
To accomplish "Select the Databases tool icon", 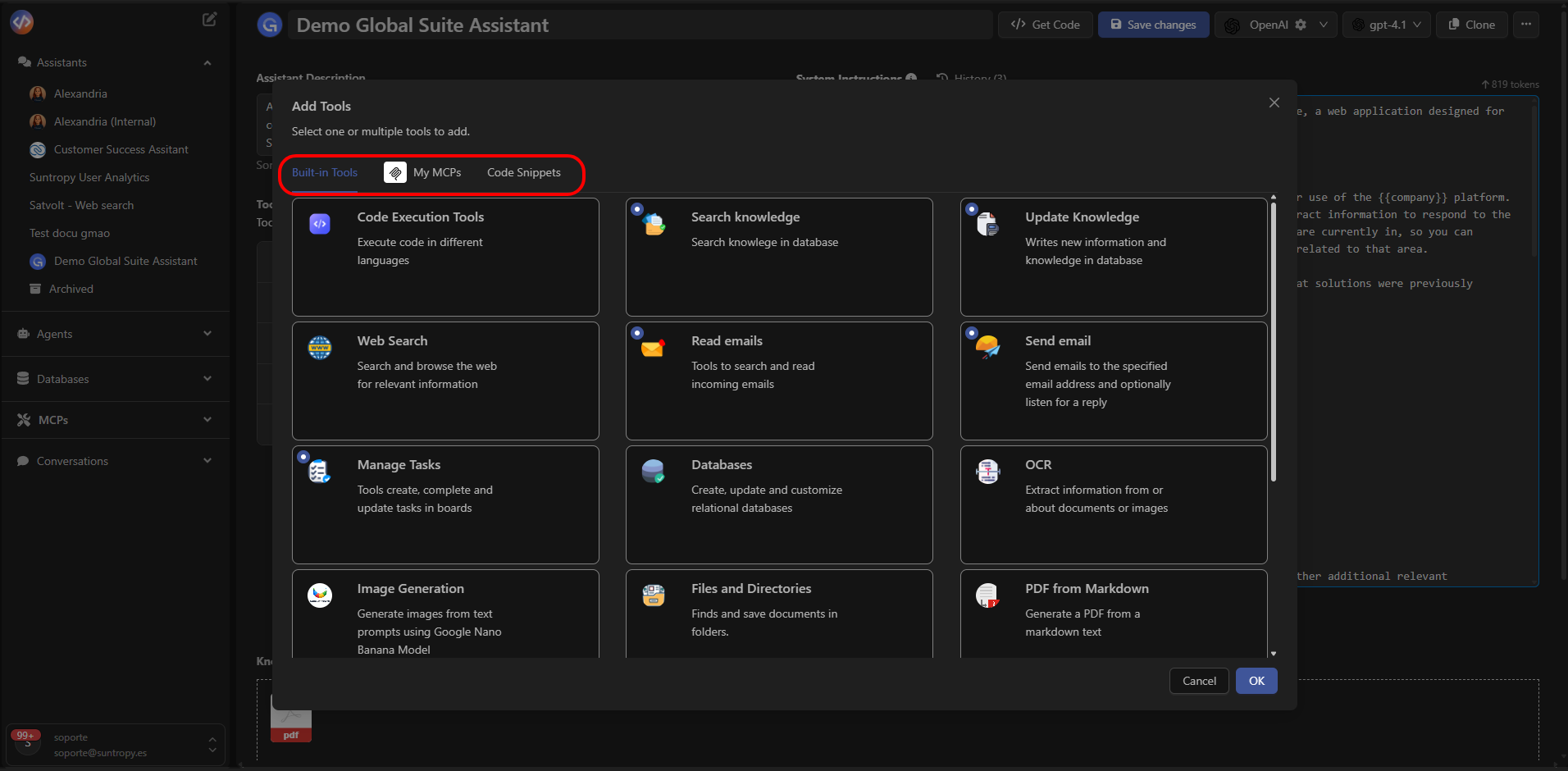I will click(654, 471).
